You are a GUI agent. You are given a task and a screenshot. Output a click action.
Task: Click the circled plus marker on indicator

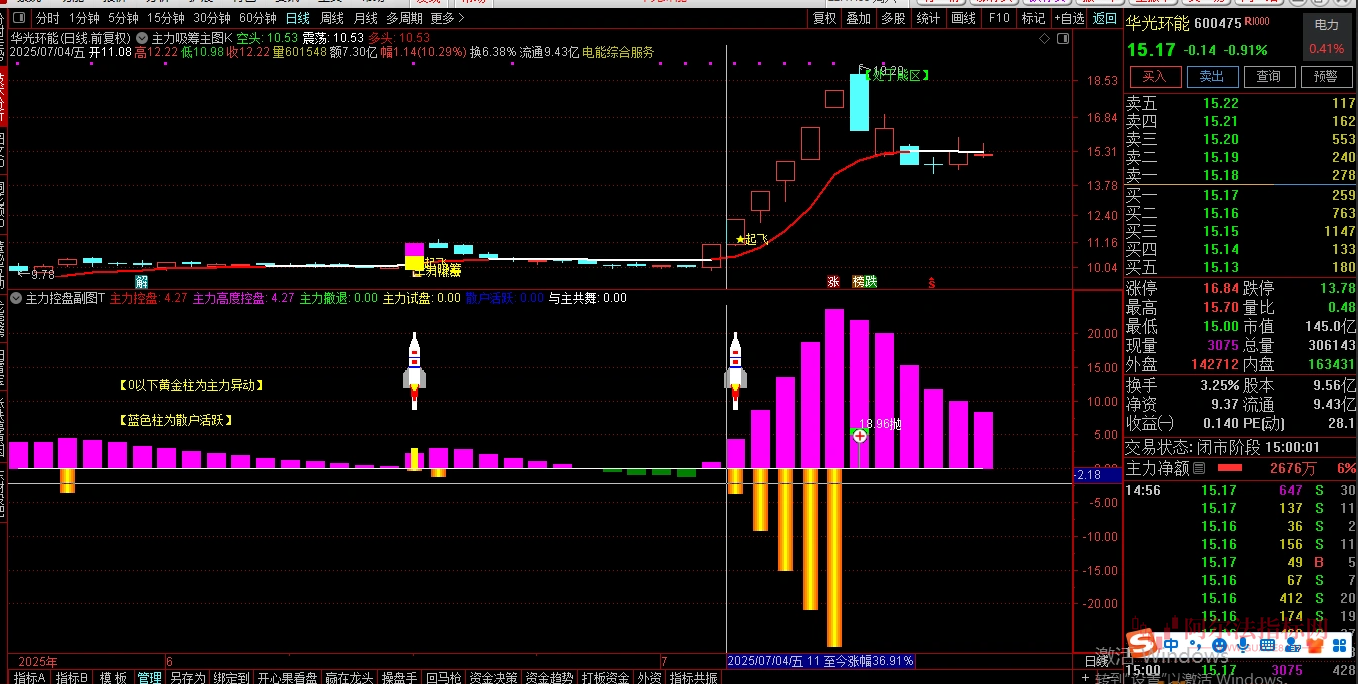859,436
